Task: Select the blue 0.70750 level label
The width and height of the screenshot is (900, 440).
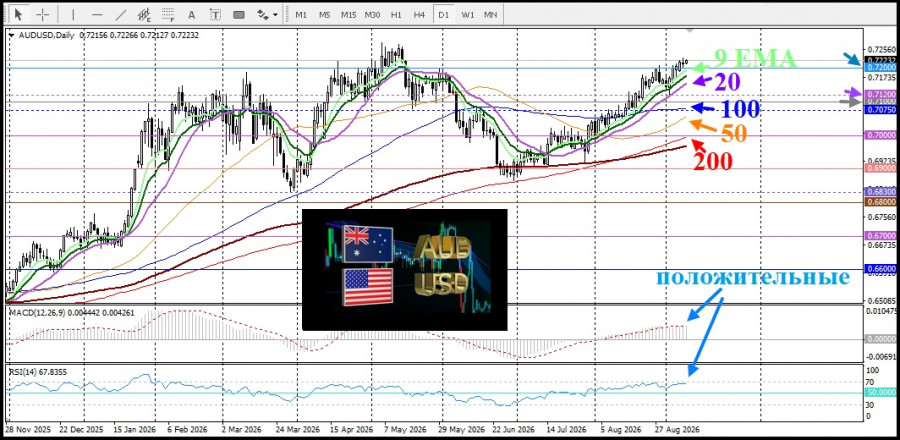Action: (x=880, y=110)
